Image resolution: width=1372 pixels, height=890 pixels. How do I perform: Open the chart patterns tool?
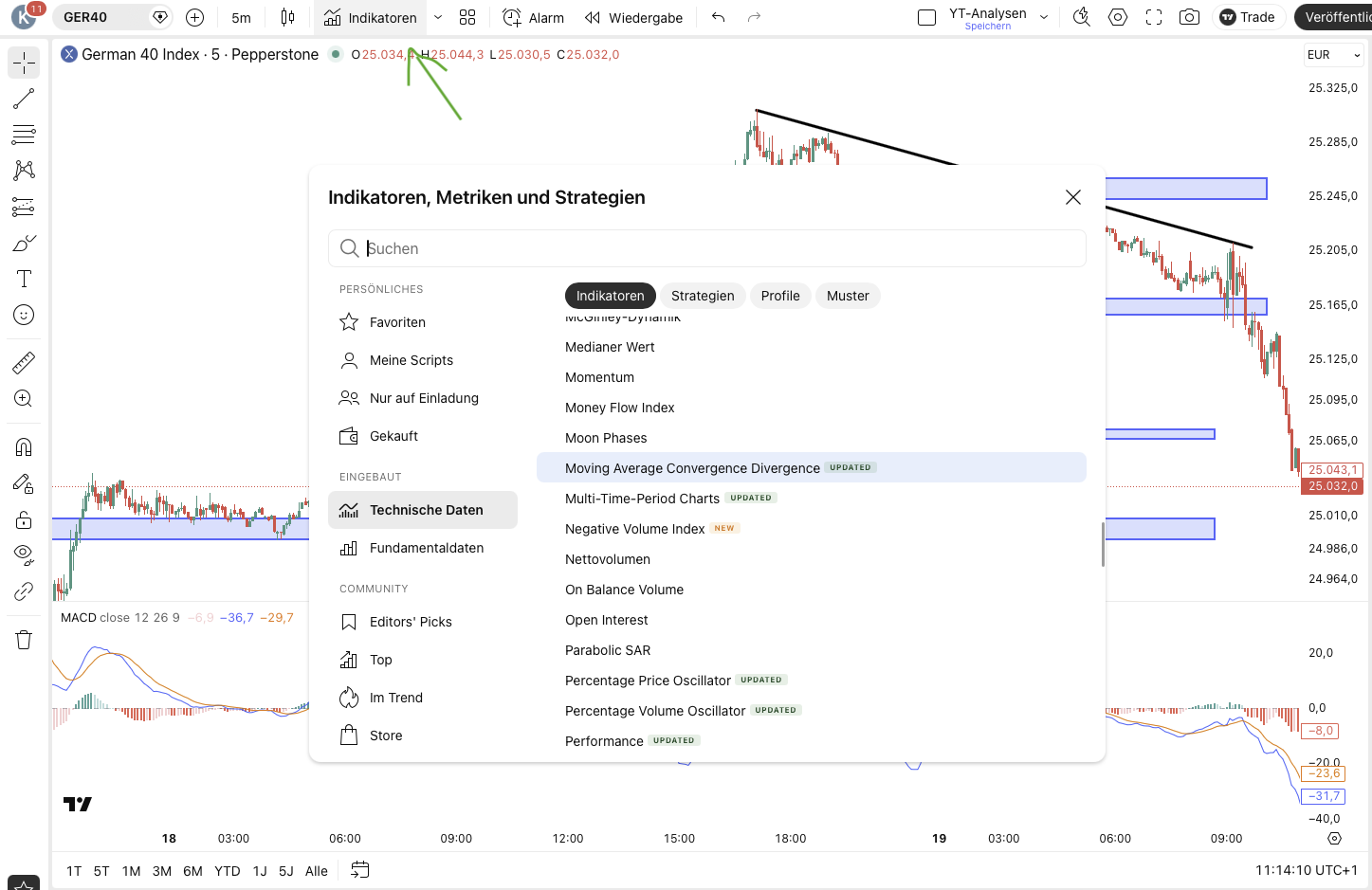tap(24, 171)
